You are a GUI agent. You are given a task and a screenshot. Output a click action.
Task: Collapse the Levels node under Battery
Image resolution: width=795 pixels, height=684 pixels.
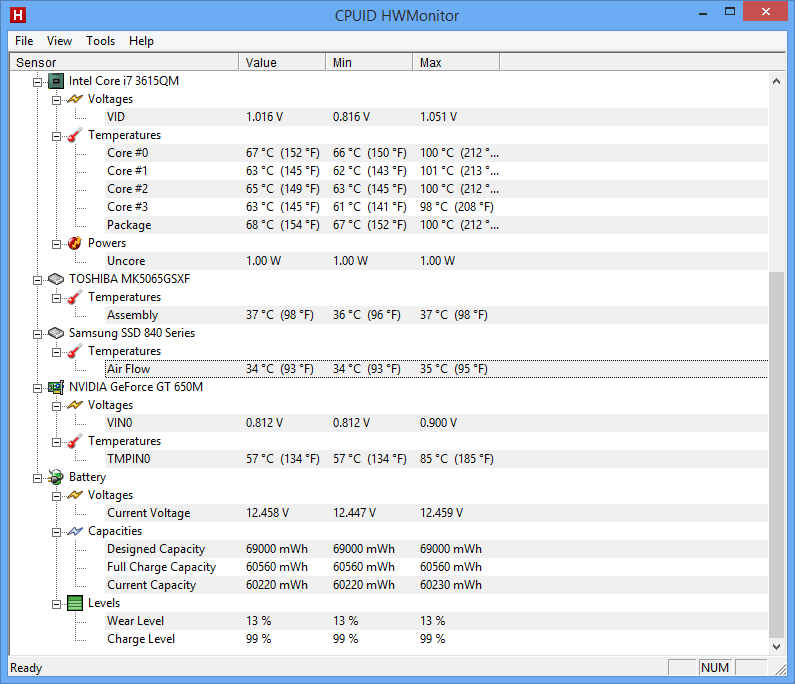[x=56, y=604]
